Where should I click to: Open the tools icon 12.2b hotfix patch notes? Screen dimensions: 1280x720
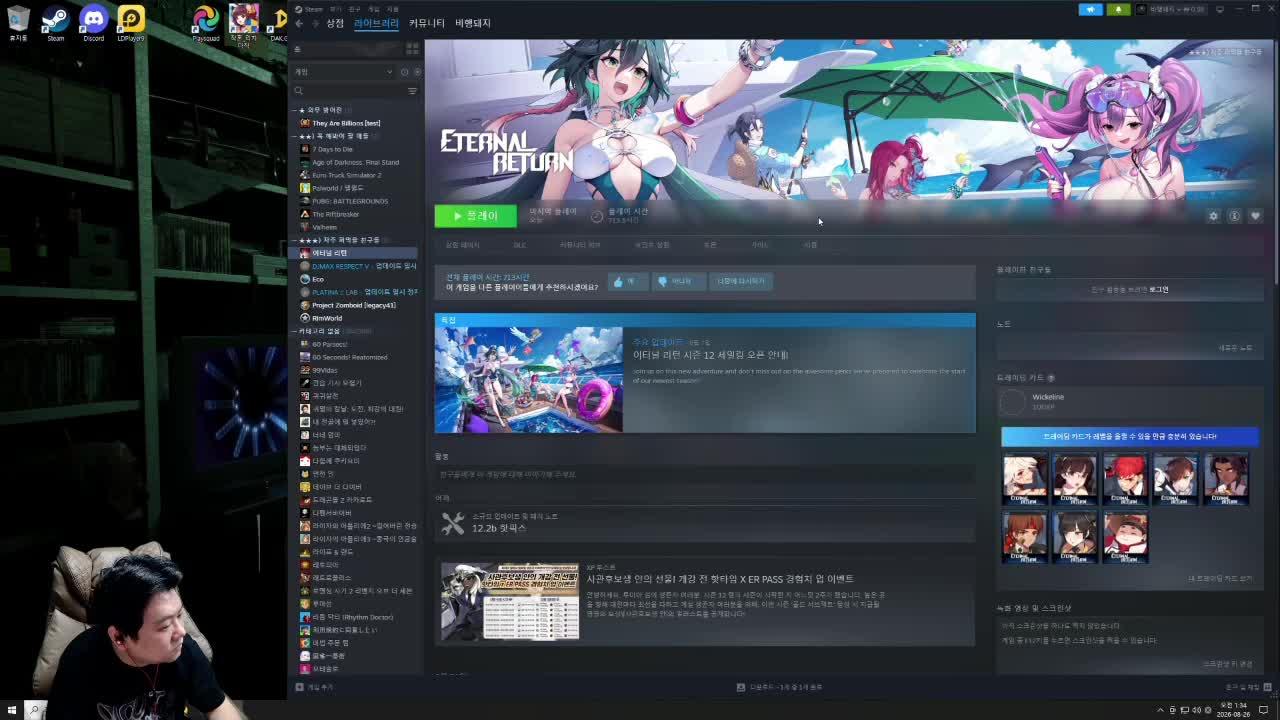click(453, 522)
